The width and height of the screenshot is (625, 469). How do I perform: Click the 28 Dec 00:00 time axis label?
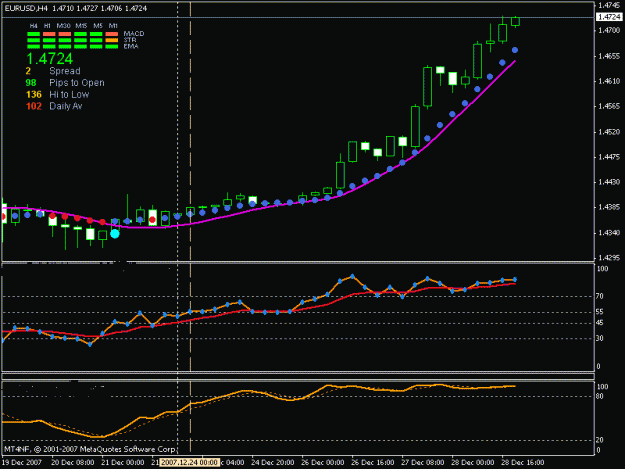tap(473, 463)
